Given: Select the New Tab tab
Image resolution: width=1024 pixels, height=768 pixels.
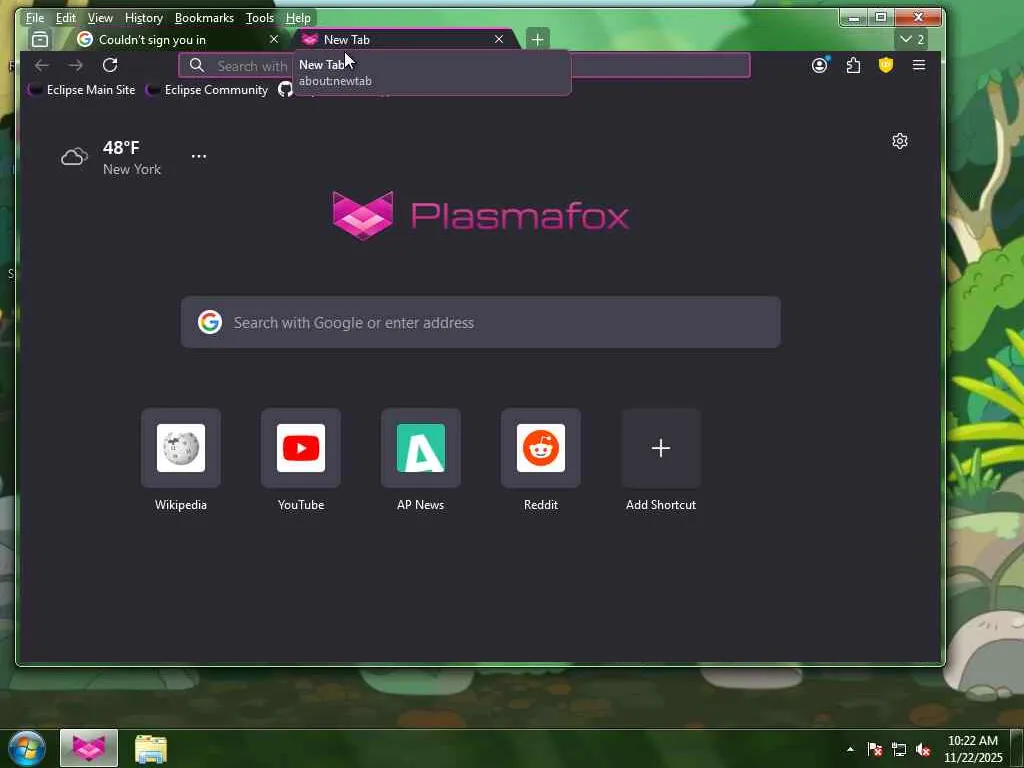Looking at the screenshot, I should [405, 40].
